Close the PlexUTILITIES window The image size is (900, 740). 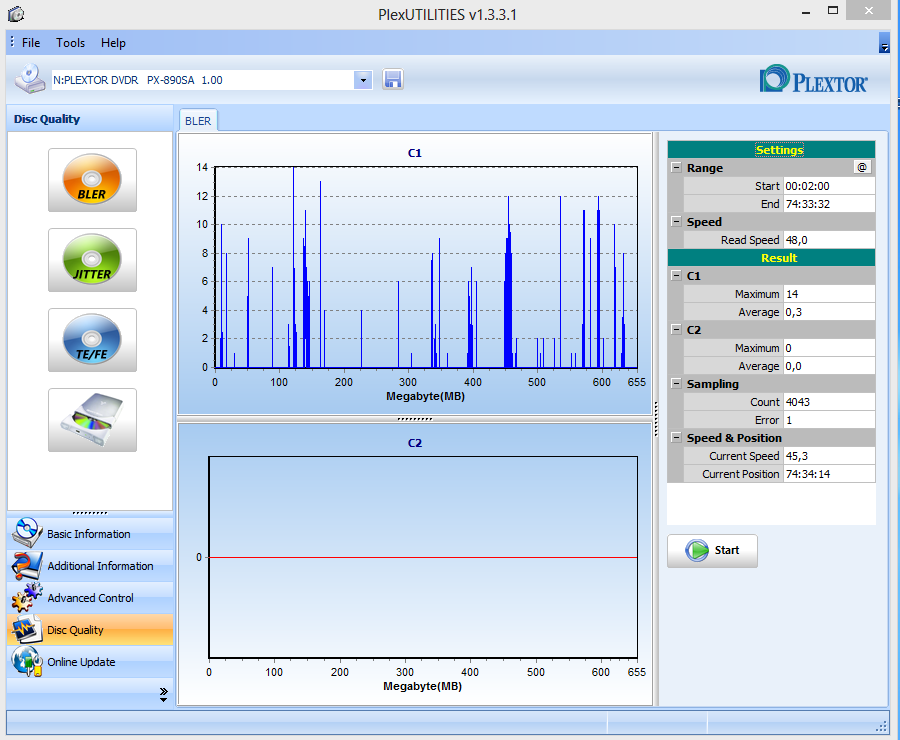pos(869,11)
